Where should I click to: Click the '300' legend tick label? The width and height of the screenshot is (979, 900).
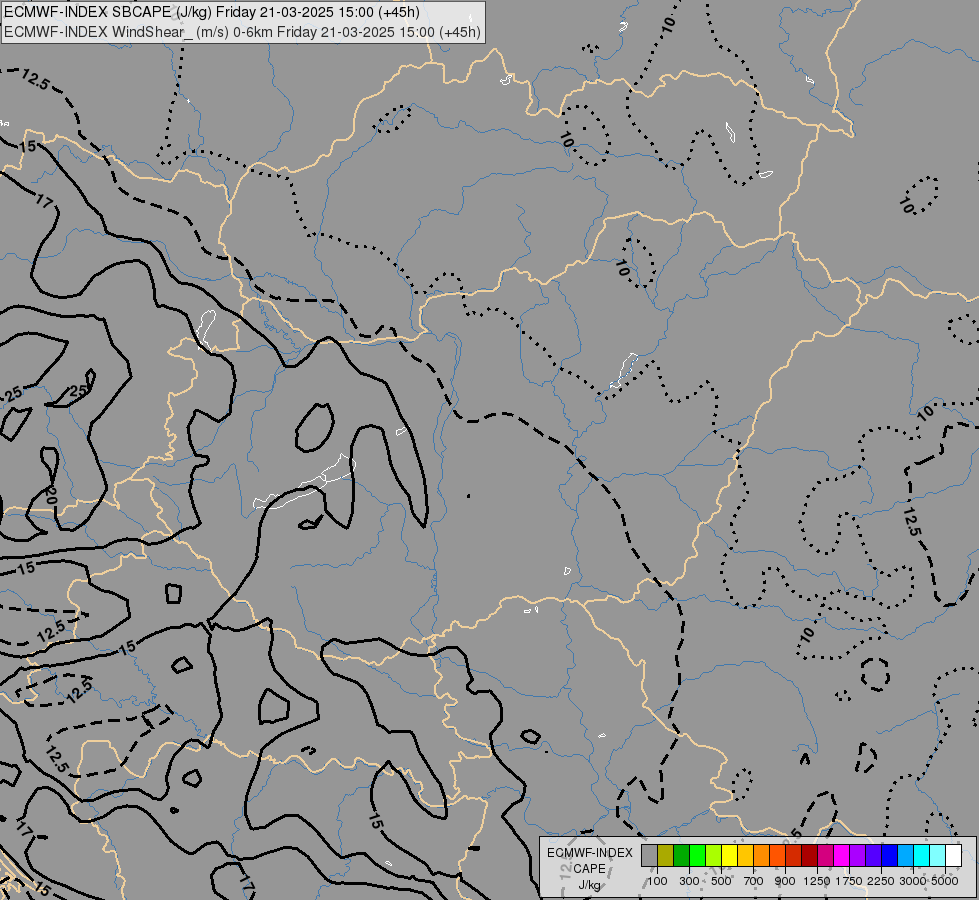[689, 881]
